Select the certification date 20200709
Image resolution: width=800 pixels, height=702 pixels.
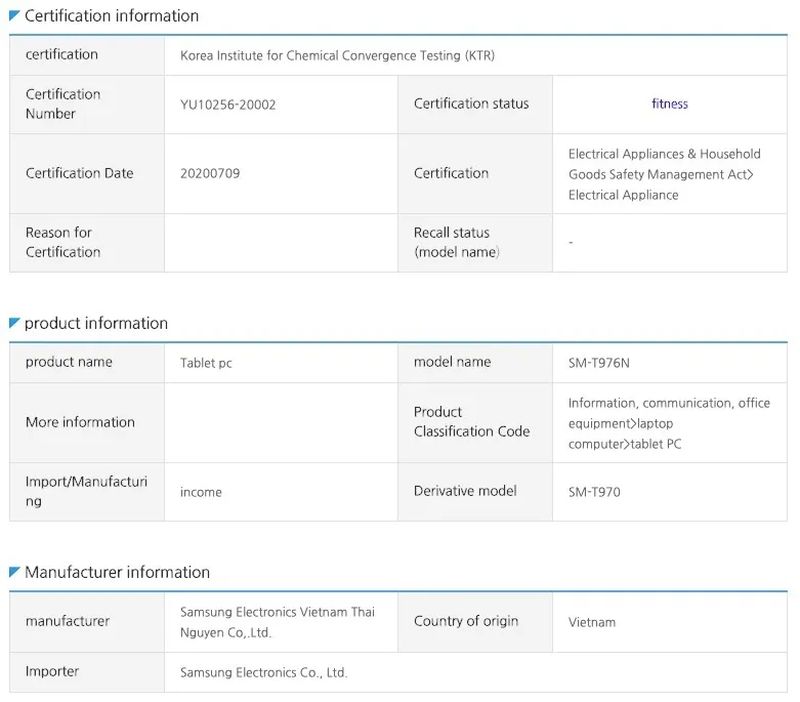click(x=210, y=173)
